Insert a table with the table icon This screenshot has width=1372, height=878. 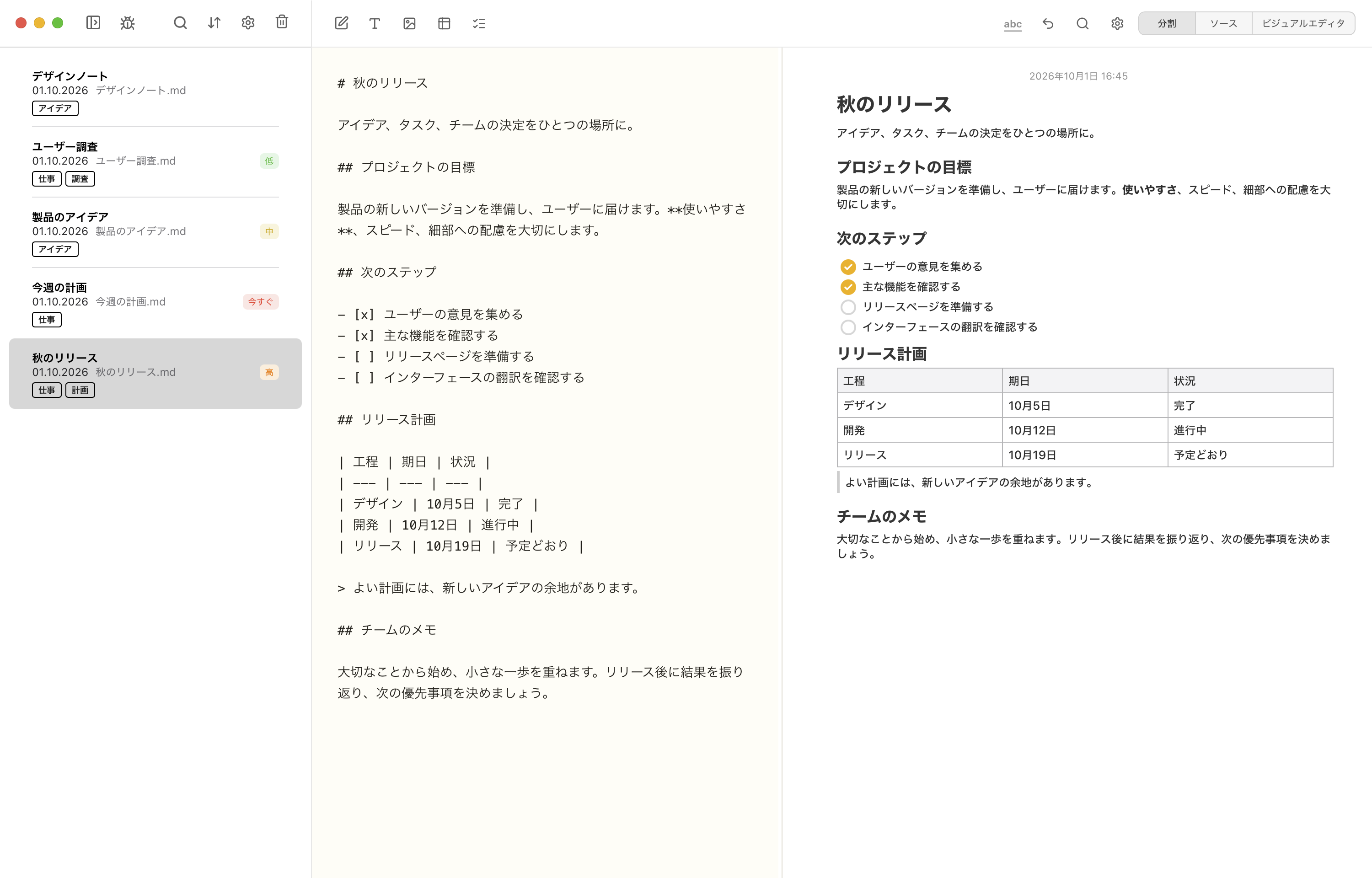pyautogui.click(x=444, y=23)
